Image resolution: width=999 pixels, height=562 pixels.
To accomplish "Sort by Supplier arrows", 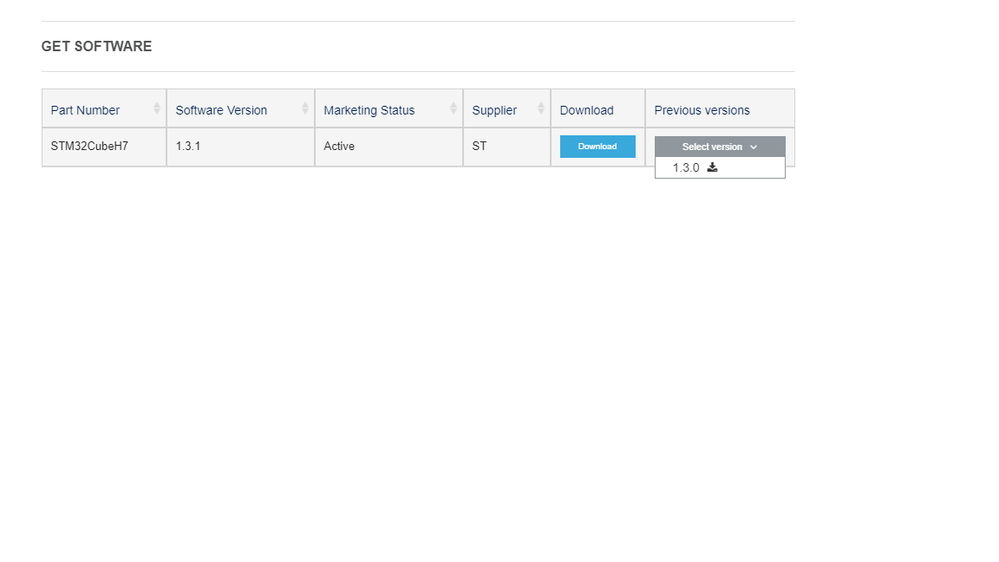I will coord(540,108).
